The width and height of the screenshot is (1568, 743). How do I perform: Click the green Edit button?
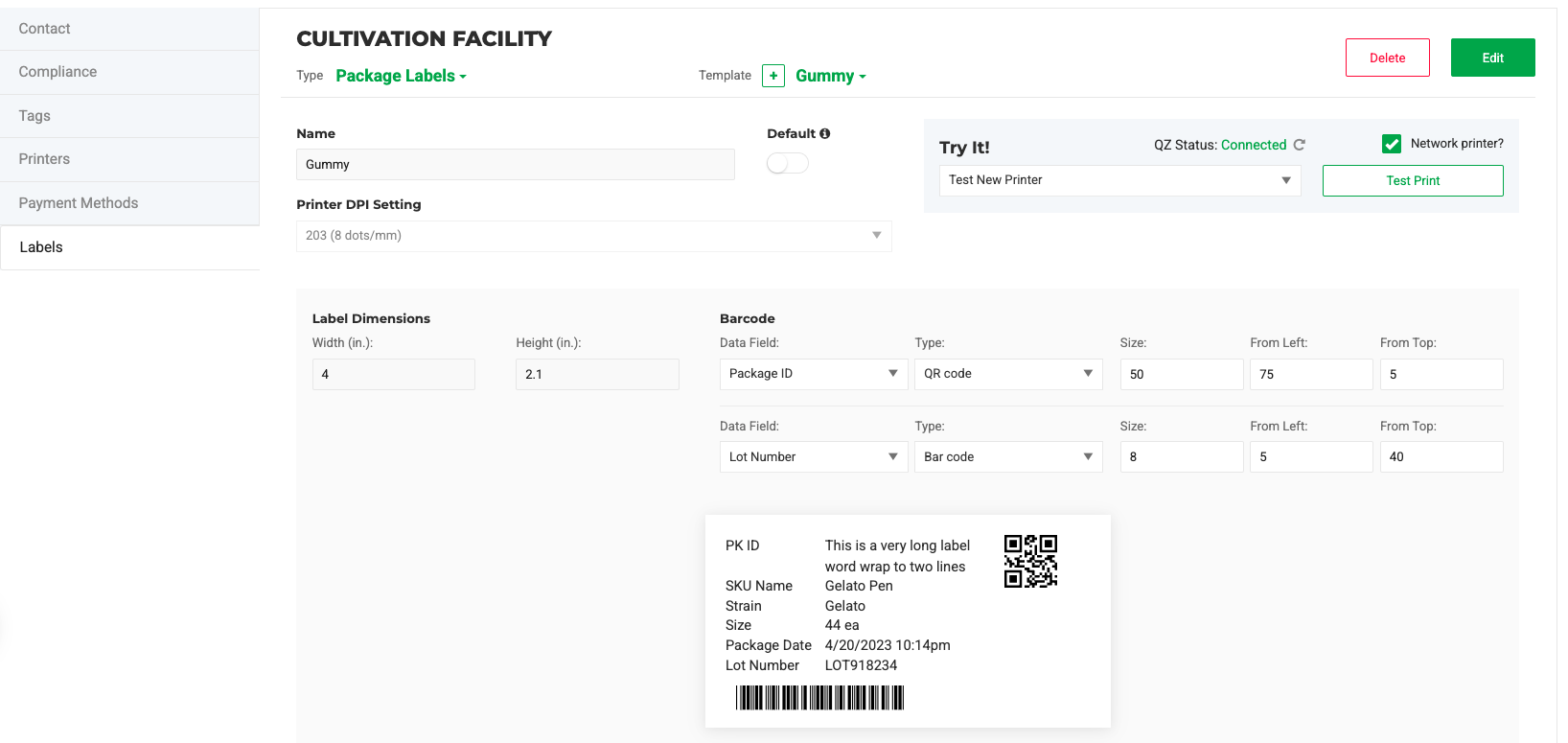(x=1492, y=58)
